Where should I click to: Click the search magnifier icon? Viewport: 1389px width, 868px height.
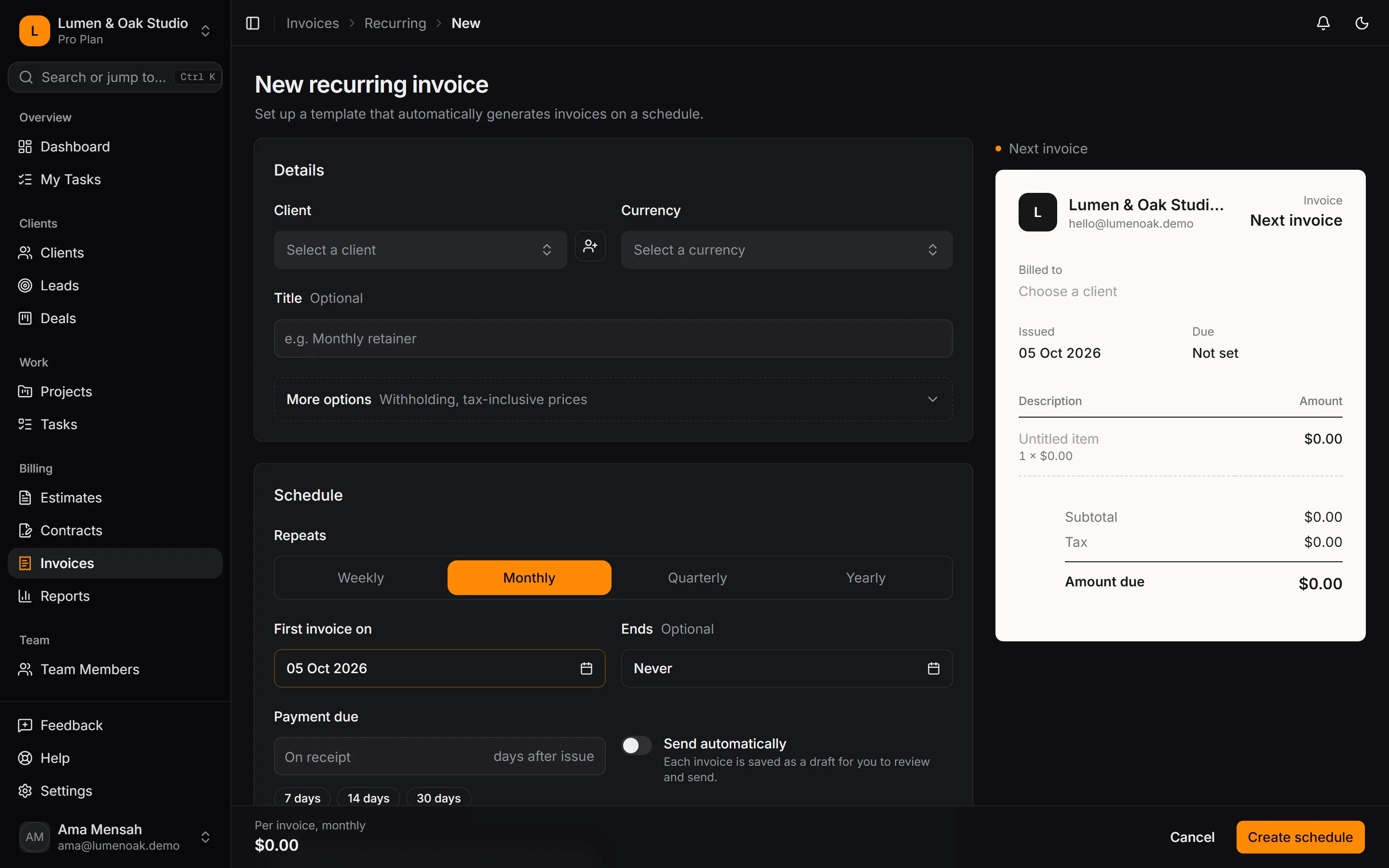click(x=26, y=77)
